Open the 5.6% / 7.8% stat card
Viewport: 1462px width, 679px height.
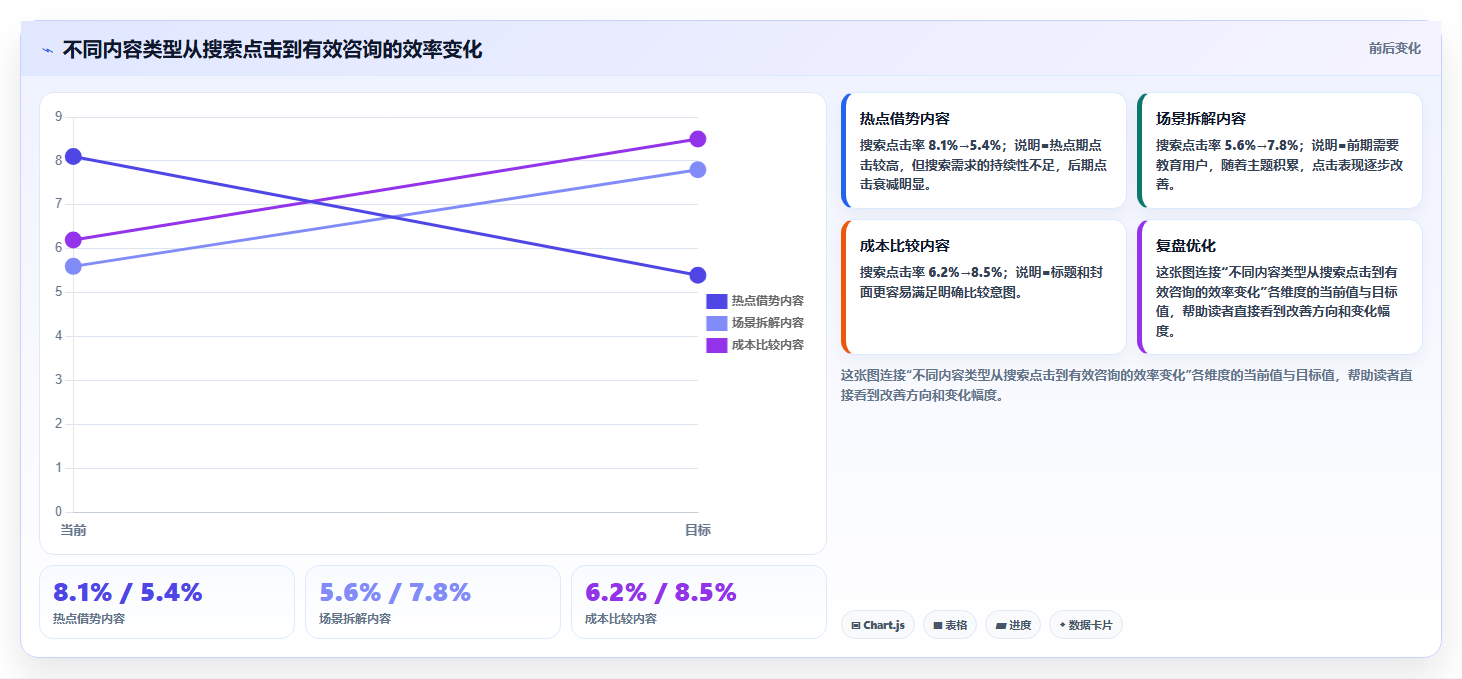(x=433, y=602)
